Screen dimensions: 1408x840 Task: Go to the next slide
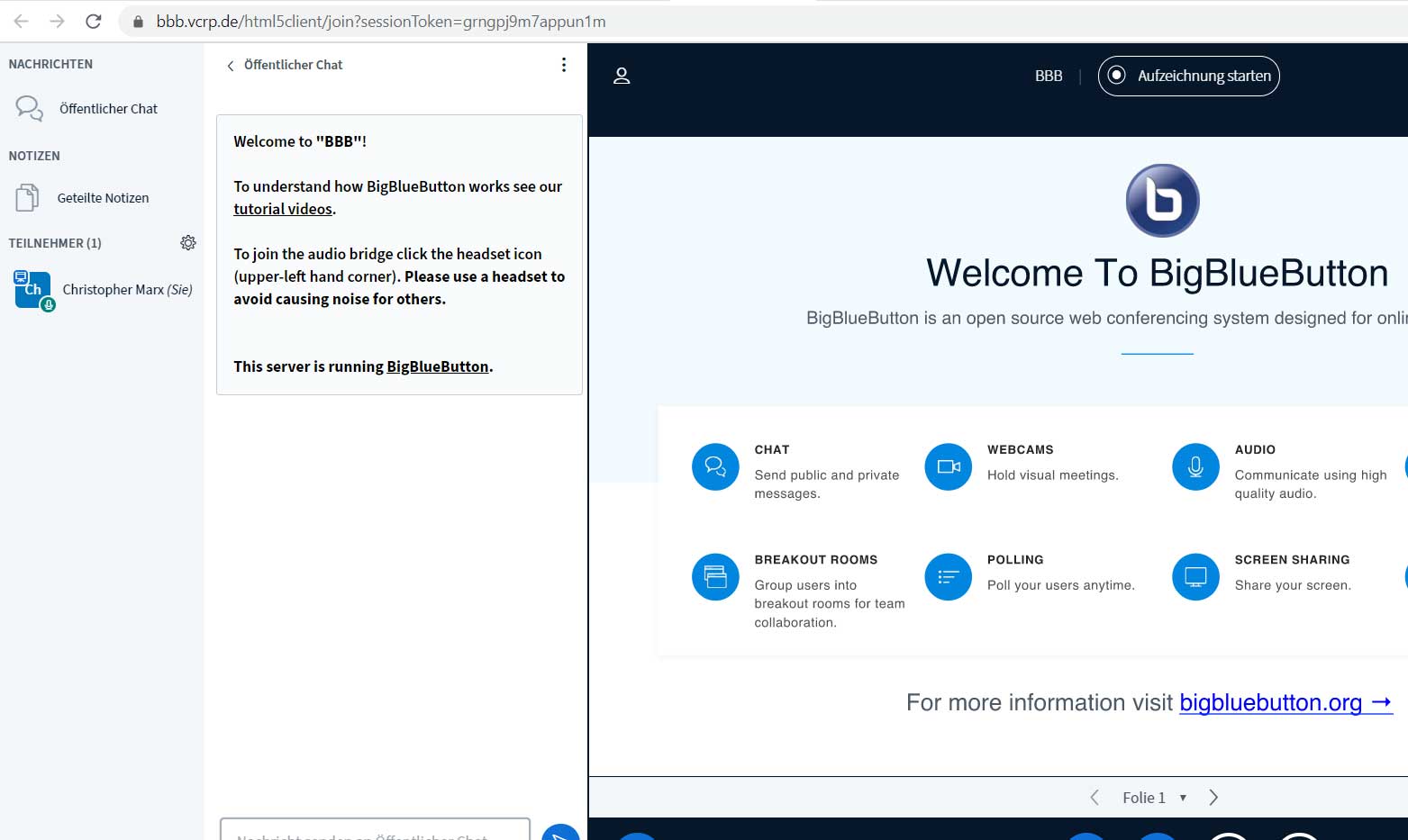(1213, 798)
